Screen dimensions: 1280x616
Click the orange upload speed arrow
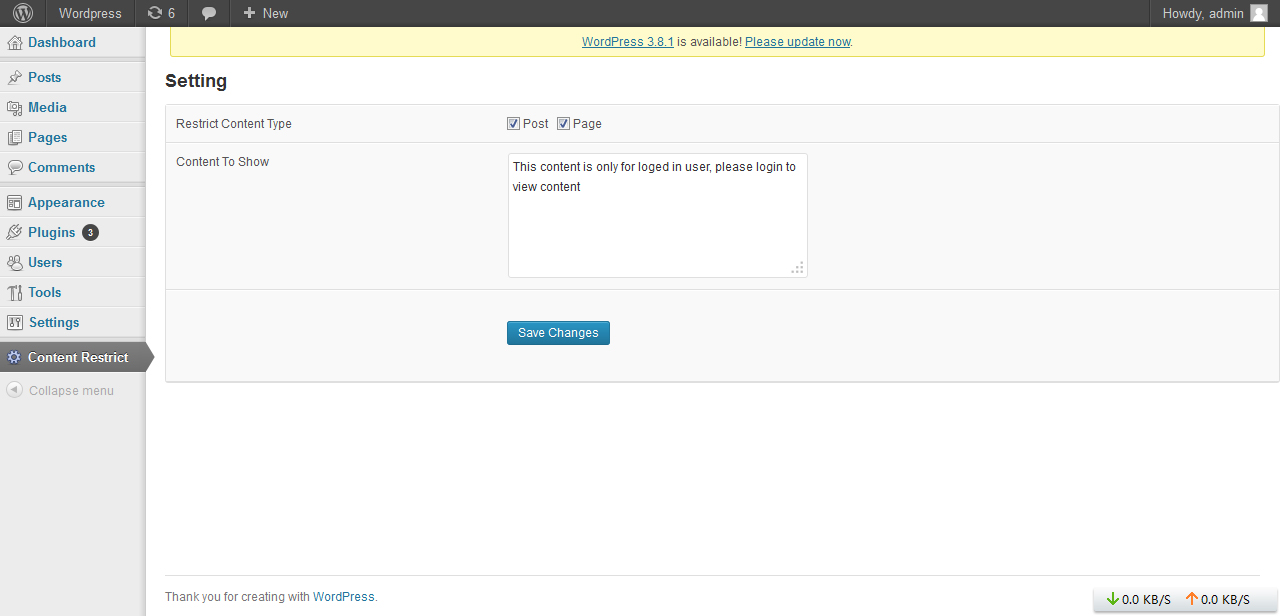[x=1191, y=599]
